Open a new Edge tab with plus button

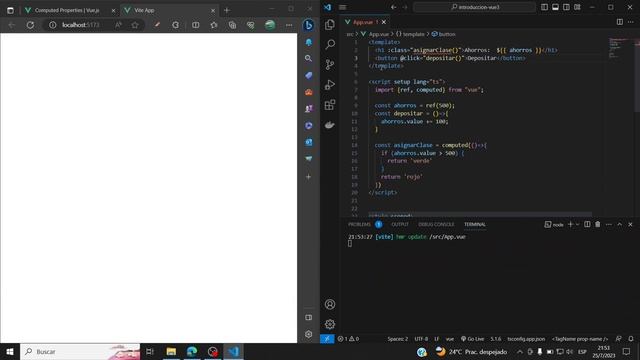tap(227, 10)
